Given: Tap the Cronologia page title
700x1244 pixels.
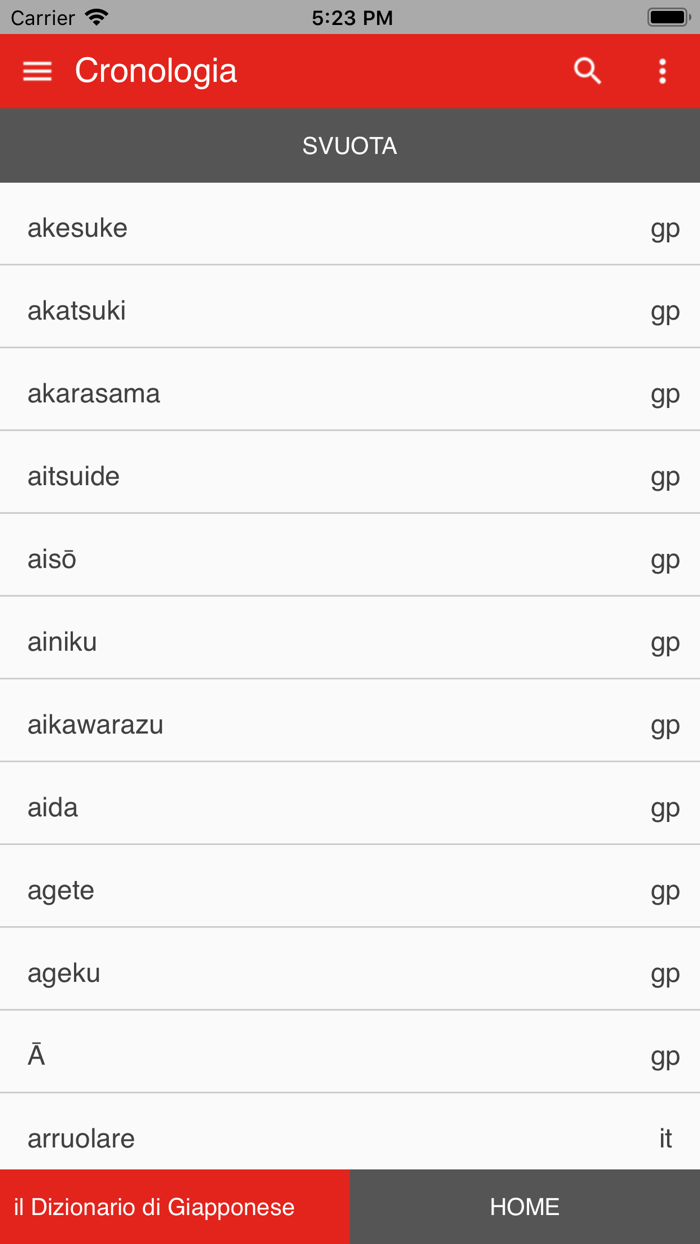Looking at the screenshot, I should coord(156,71).
